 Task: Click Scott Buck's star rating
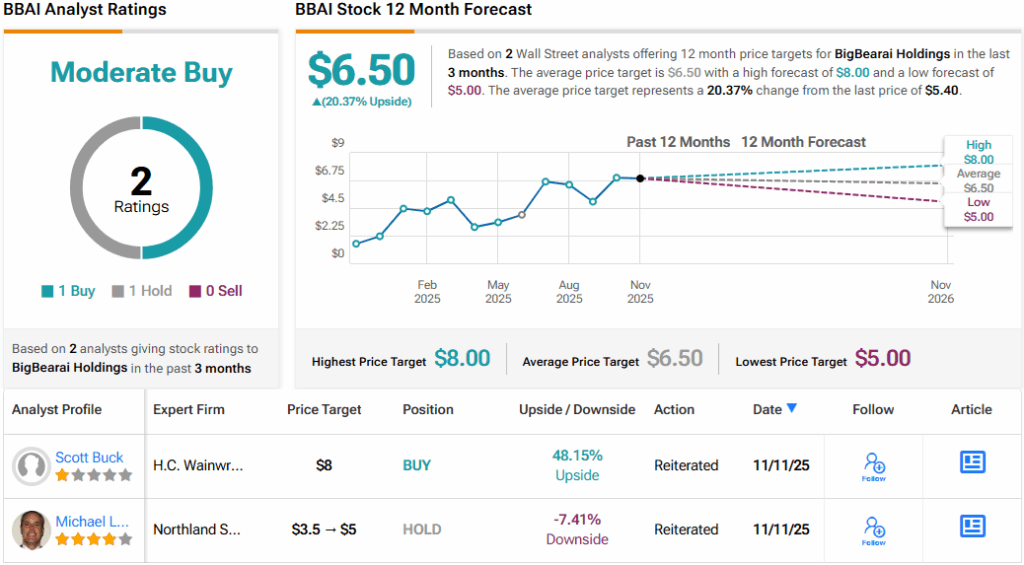[x=93, y=476]
